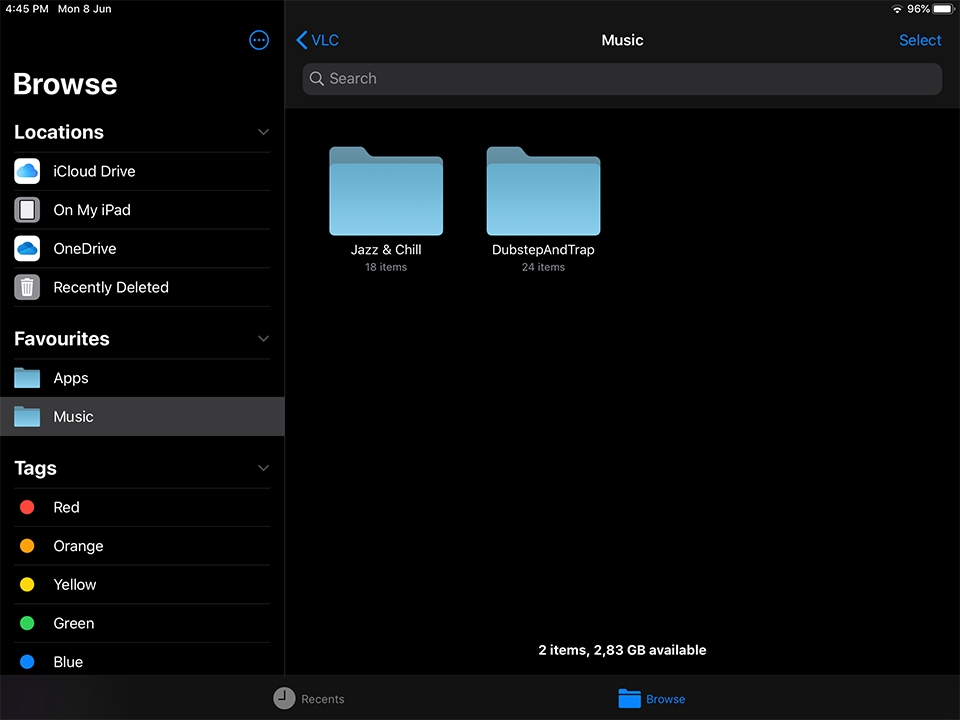Go back to VLC folder

(x=317, y=40)
